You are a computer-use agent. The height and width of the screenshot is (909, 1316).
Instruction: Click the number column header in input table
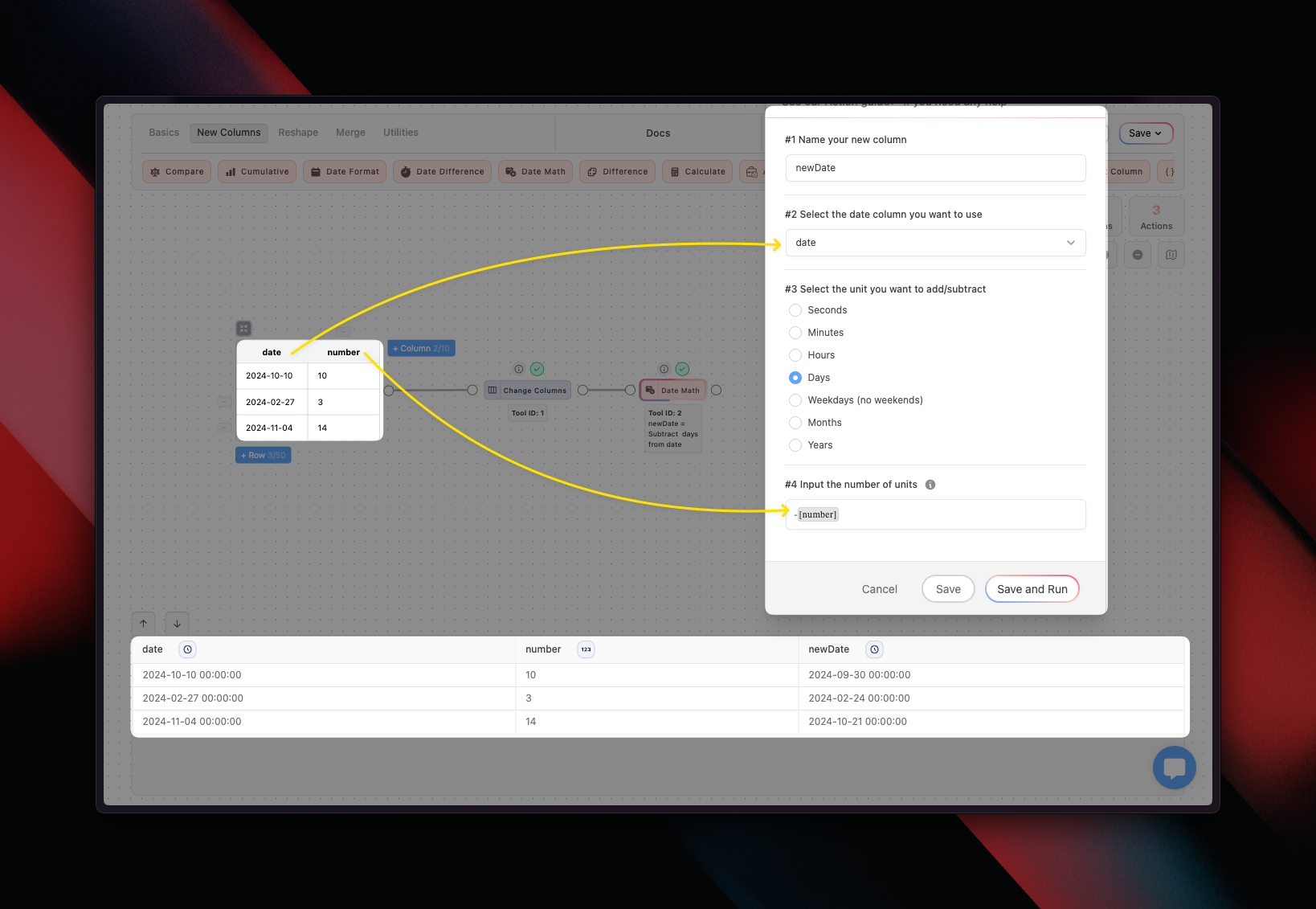coord(343,352)
